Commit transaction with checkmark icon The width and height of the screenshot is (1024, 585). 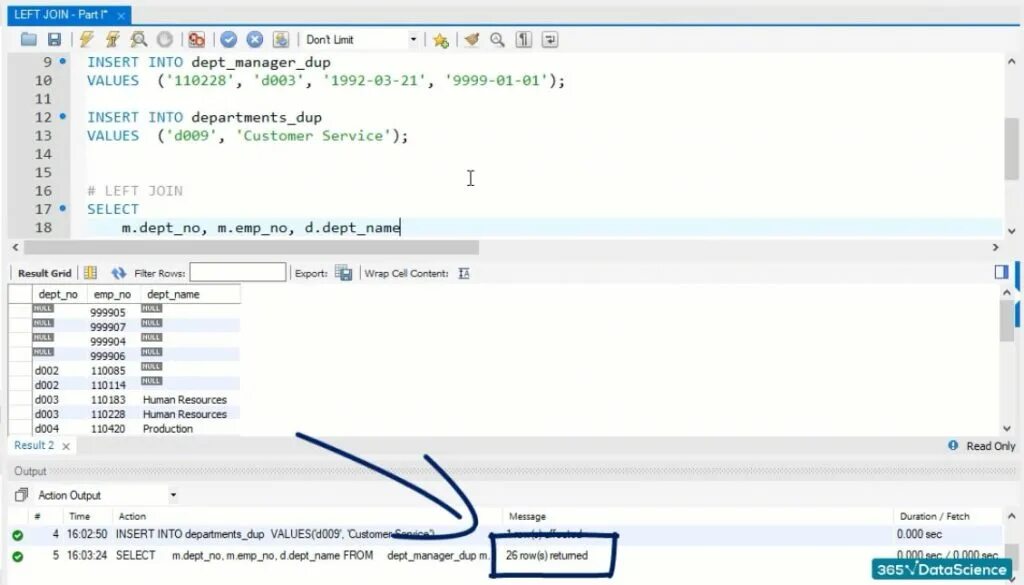[229, 40]
